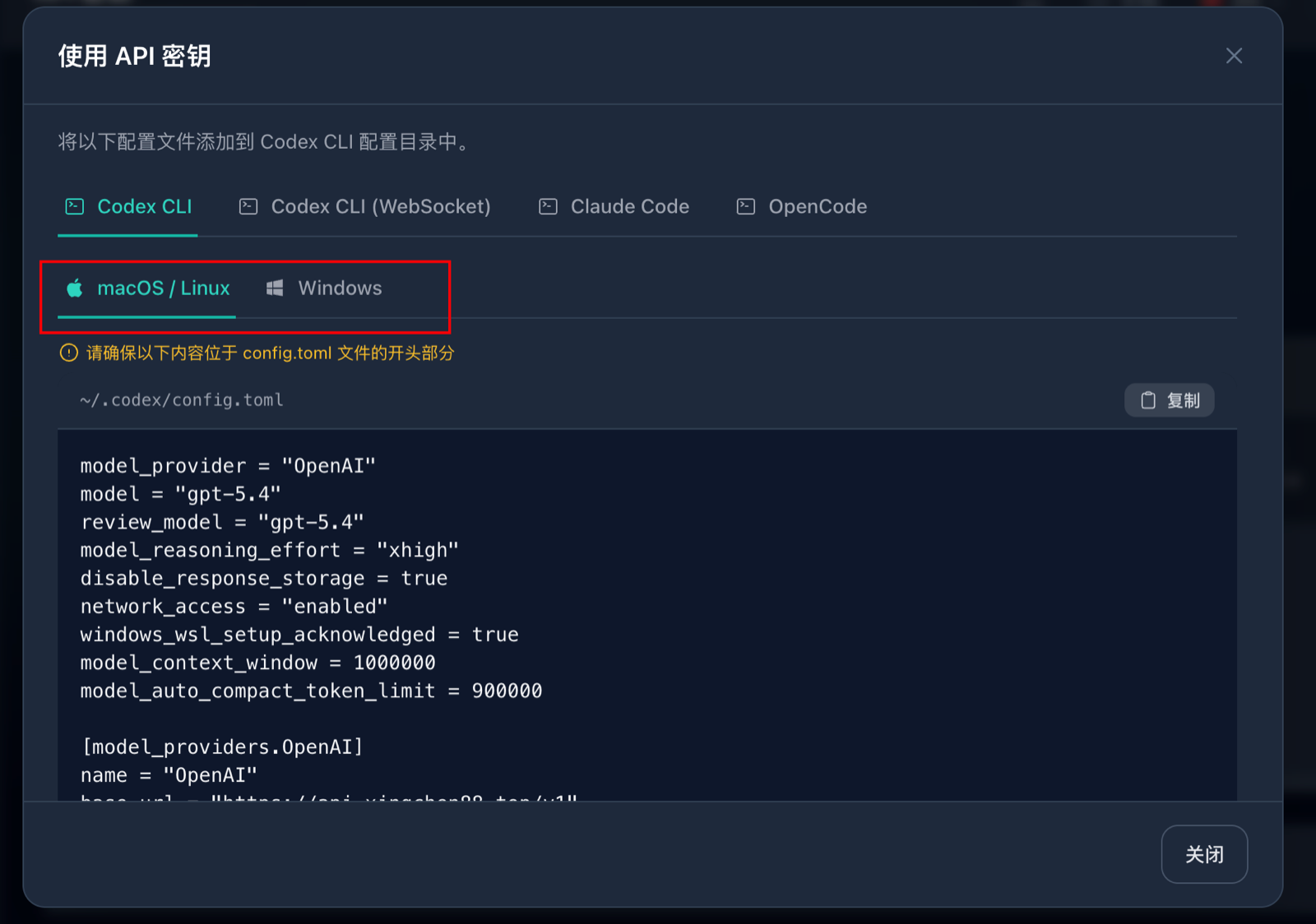Click the ~/.codex/config.toml file path

pos(181,400)
